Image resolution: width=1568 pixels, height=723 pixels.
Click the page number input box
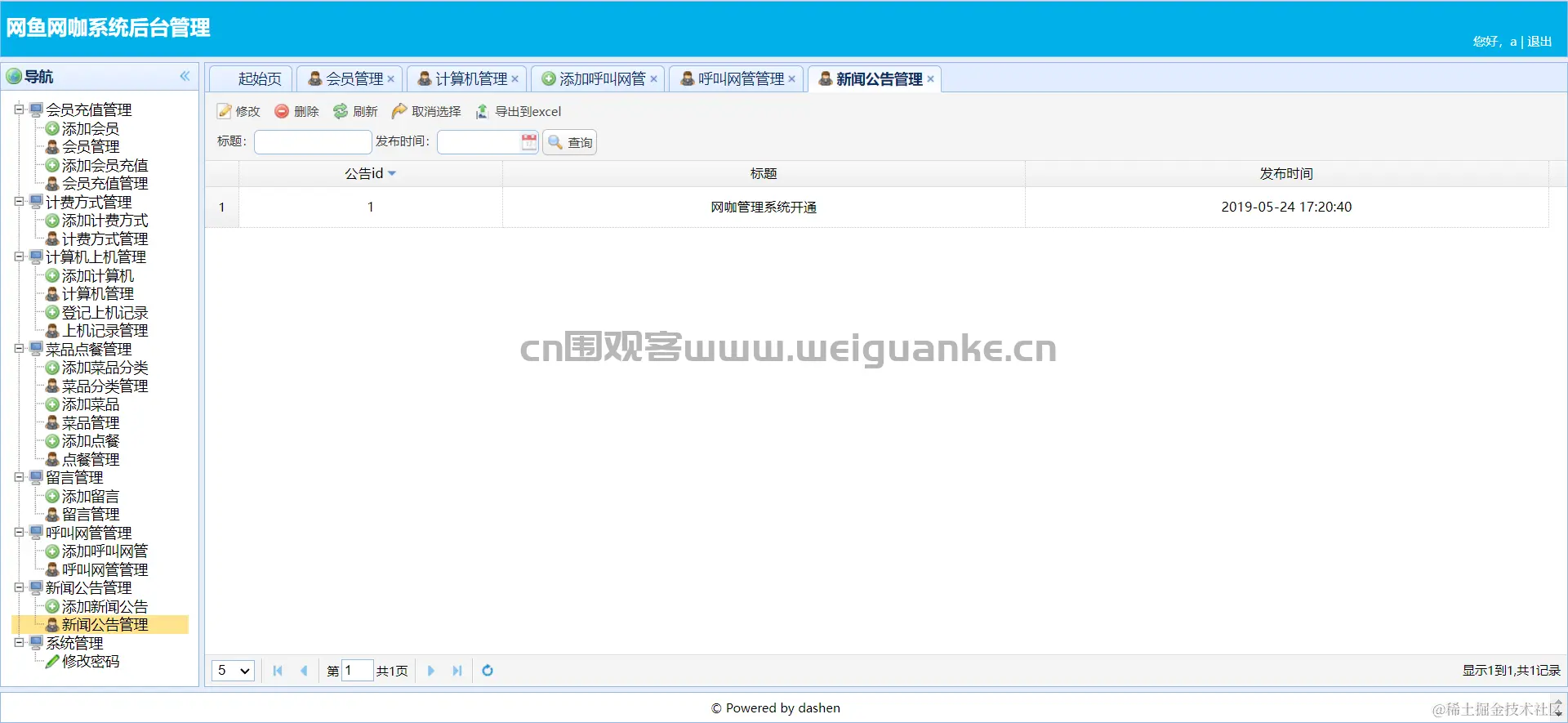click(x=357, y=671)
